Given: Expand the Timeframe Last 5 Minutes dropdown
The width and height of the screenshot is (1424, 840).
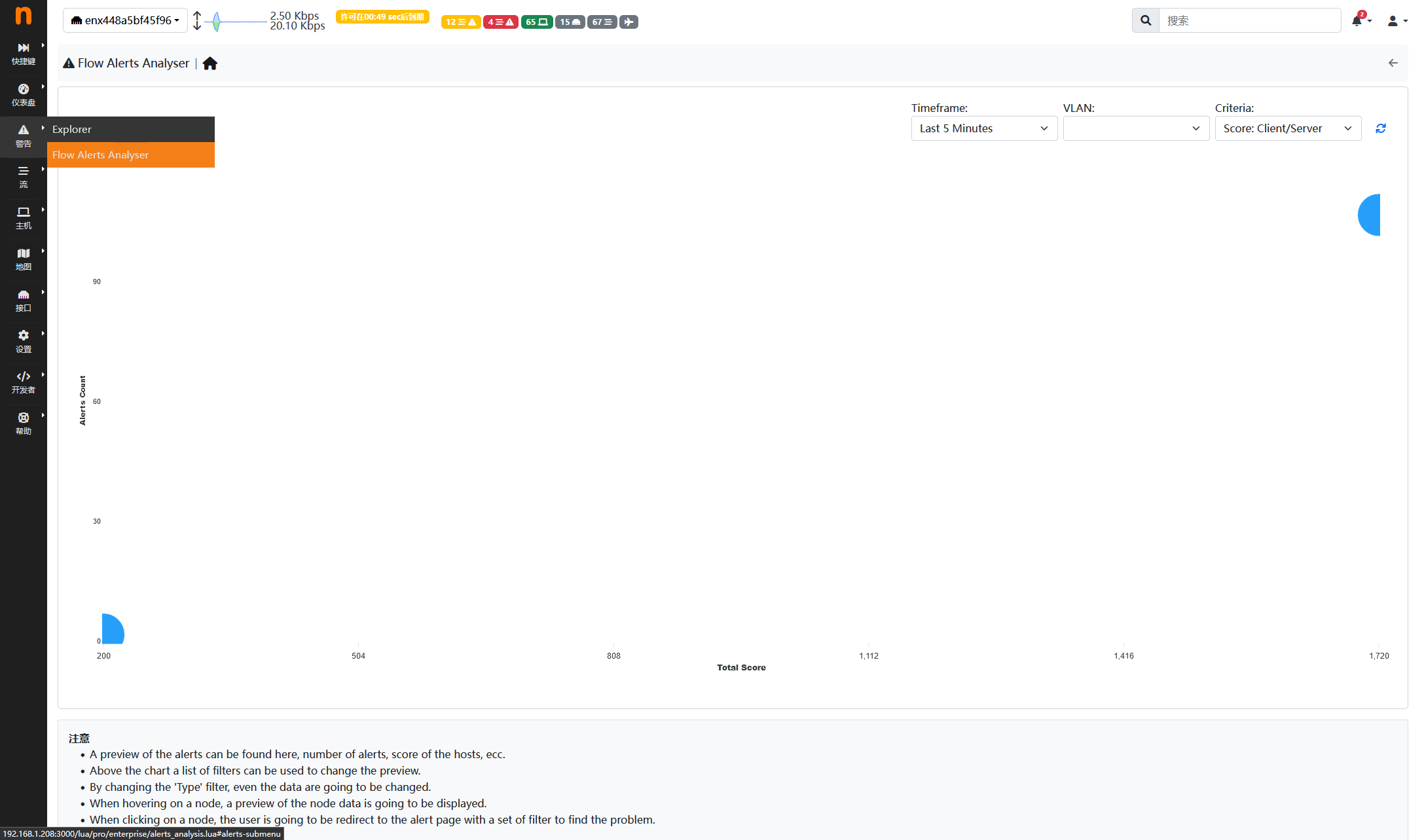Looking at the screenshot, I should [x=984, y=128].
